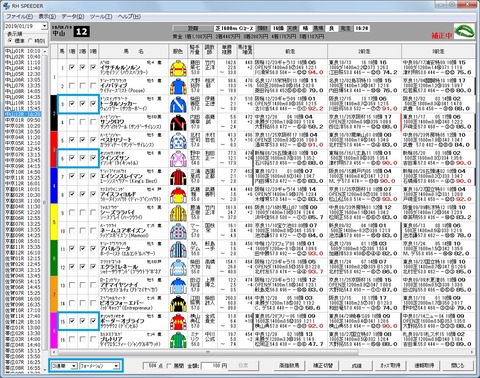Click the race list scroll up arrow
This screenshot has width=480, height=378.
tap(45, 50)
